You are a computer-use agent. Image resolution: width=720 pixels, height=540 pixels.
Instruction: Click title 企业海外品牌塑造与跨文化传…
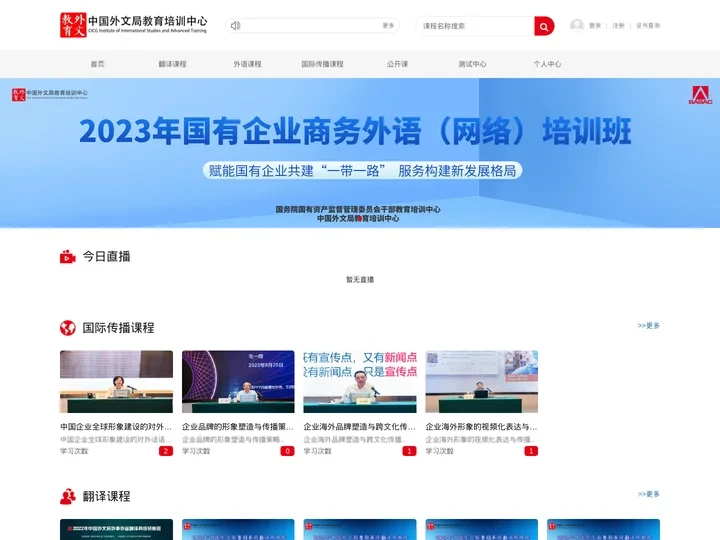(x=359, y=427)
